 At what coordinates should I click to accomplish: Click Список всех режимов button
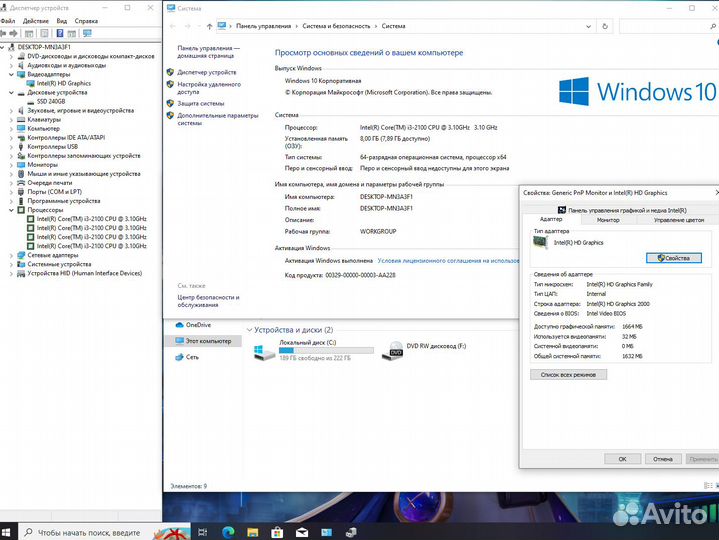pos(568,375)
